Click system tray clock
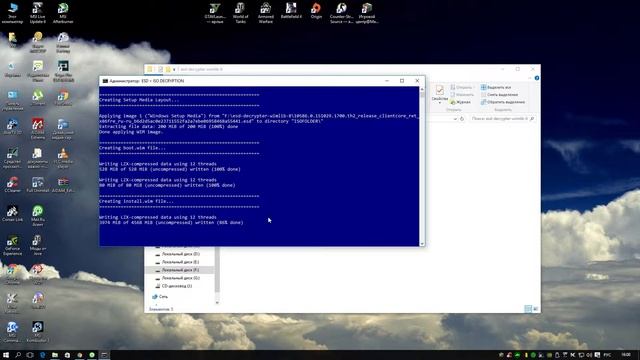The width and height of the screenshot is (640, 360). (x=626, y=355)
